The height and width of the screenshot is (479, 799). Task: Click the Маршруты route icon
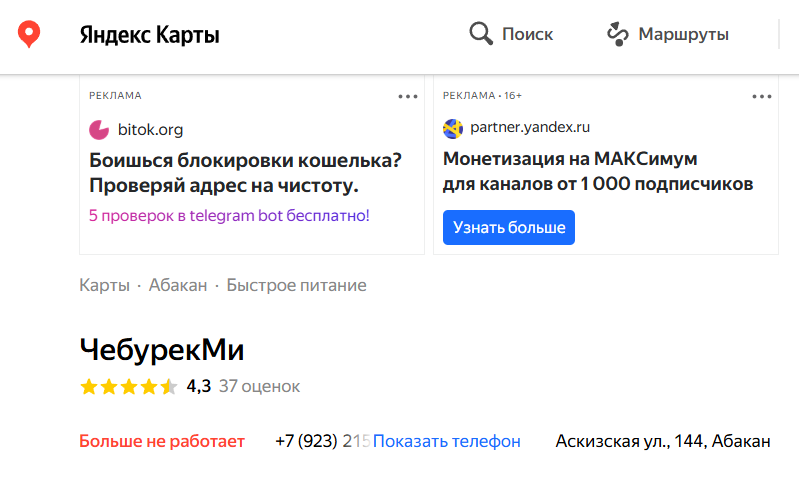618,34
